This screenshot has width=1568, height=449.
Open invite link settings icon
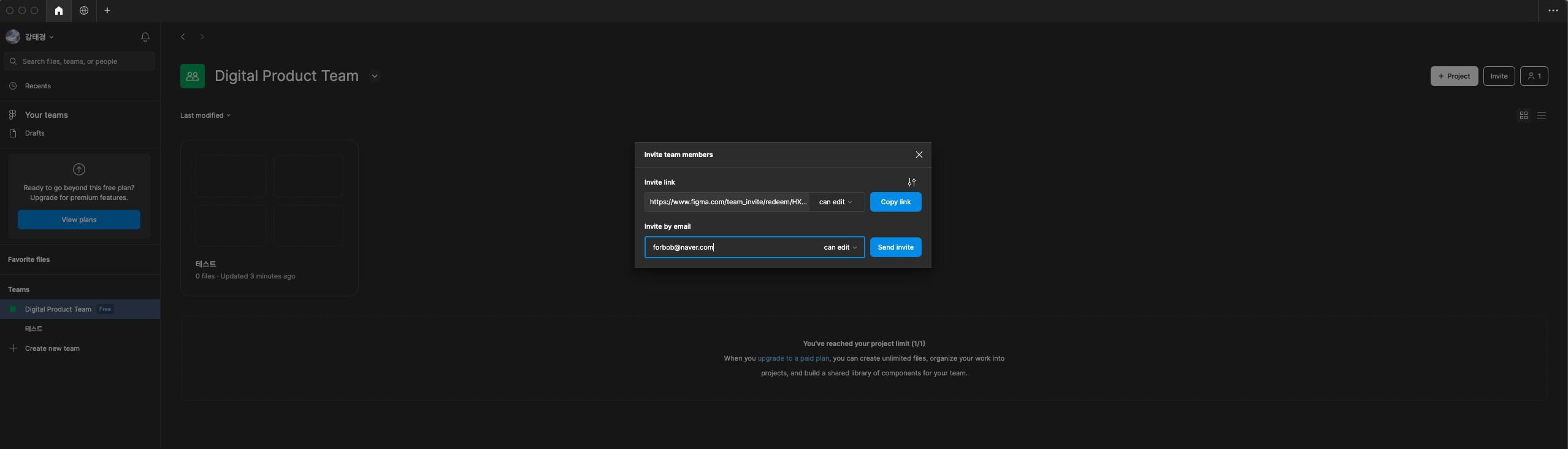tap(912, 182)
